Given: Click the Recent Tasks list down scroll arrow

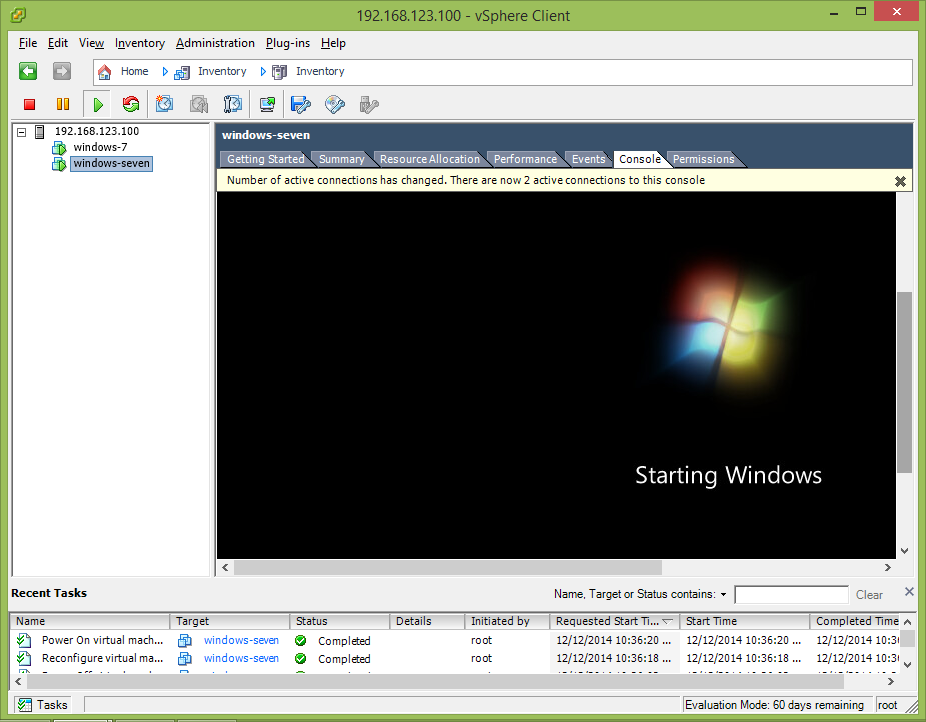Looking at the screenshot, I should tap(908, 665).
